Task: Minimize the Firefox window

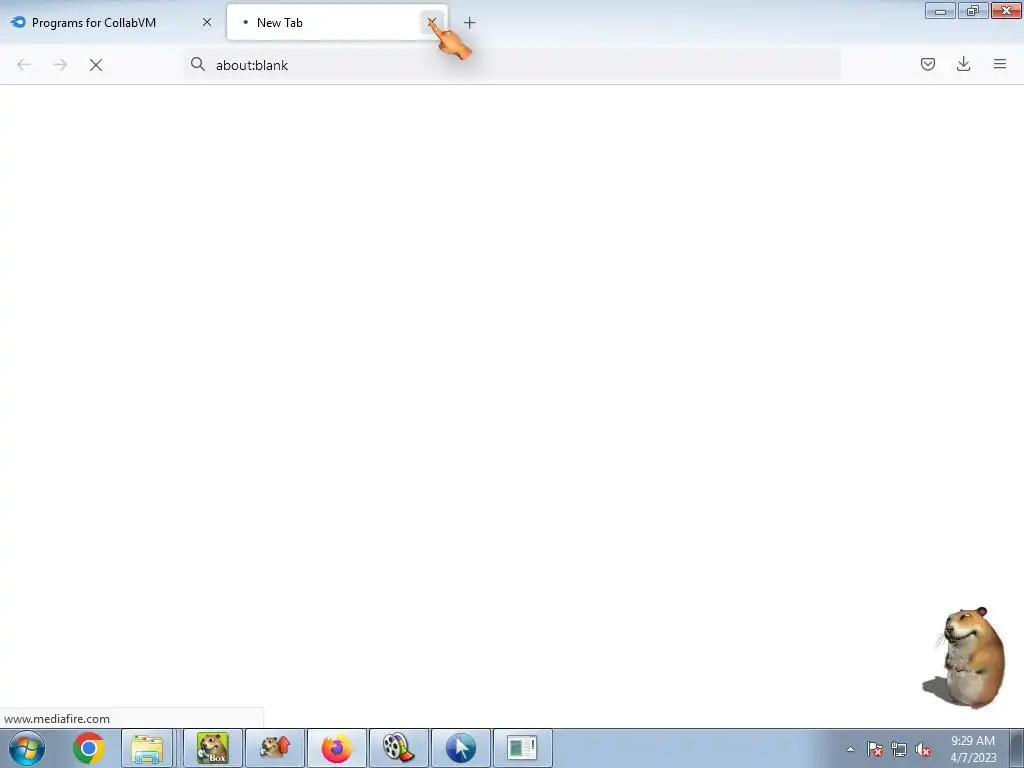Action: (x=940, y=11)
